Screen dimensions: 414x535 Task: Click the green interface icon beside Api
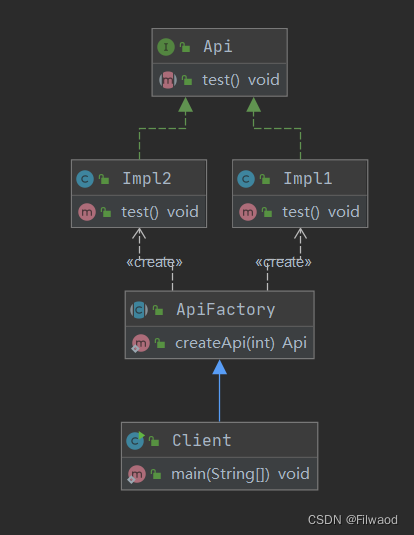[166, 47]
